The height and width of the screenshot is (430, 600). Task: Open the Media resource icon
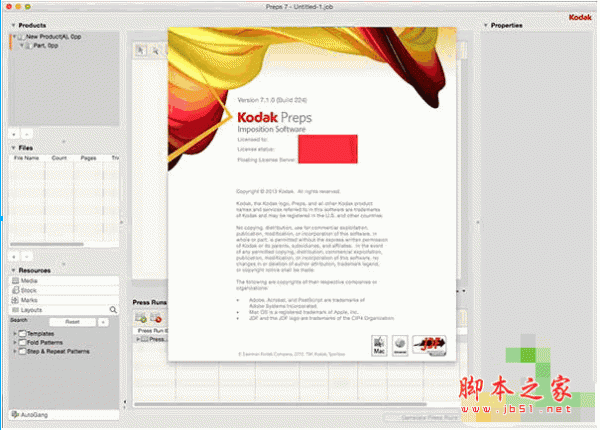[x=15, y=280]
